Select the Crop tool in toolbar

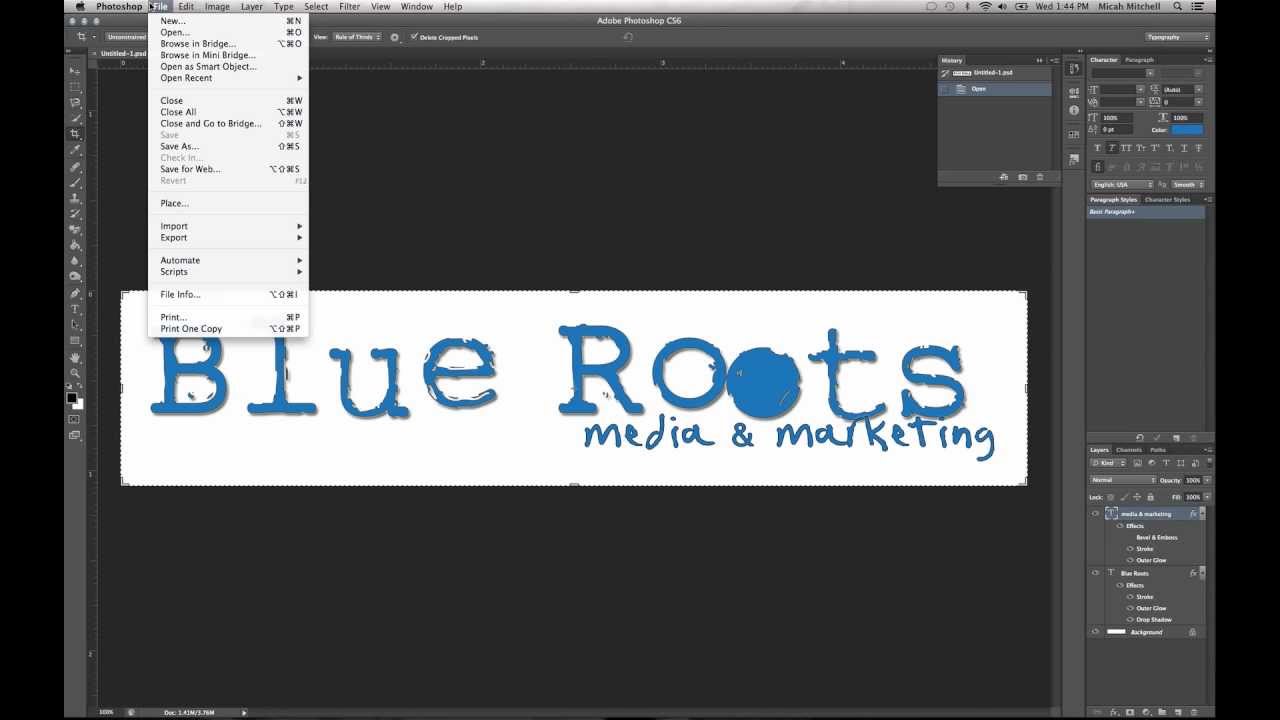tap(75, 134)
